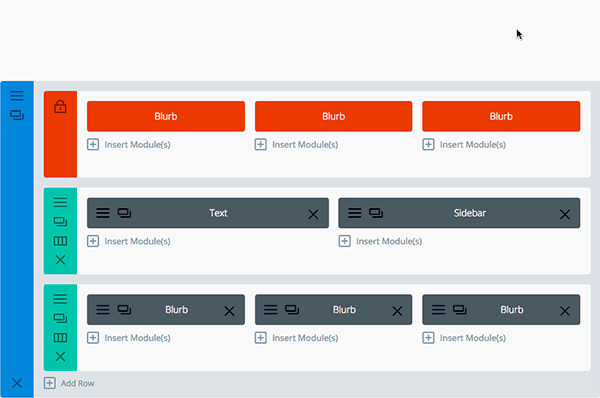600x398 pixels.
Task: Delete the Text/Sidebar row
Action: point(60,260)
